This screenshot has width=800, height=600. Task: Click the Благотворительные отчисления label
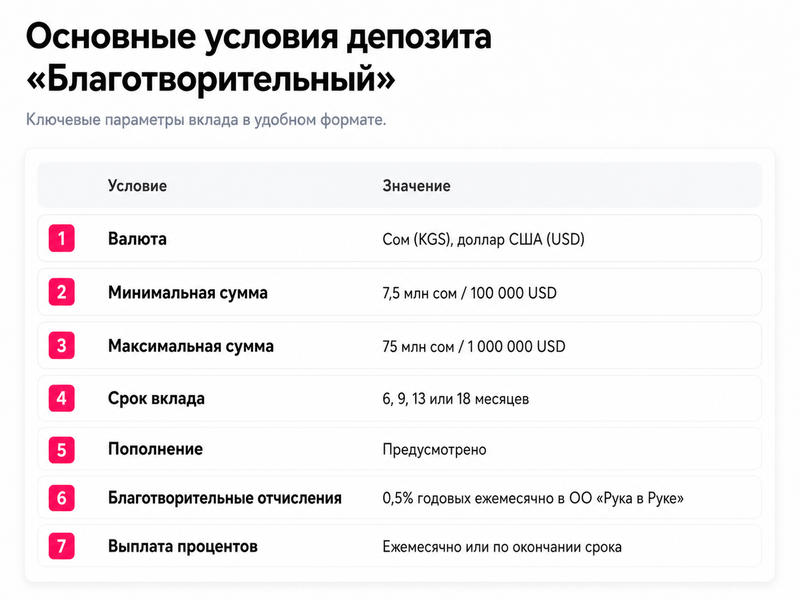pos(224,498)
